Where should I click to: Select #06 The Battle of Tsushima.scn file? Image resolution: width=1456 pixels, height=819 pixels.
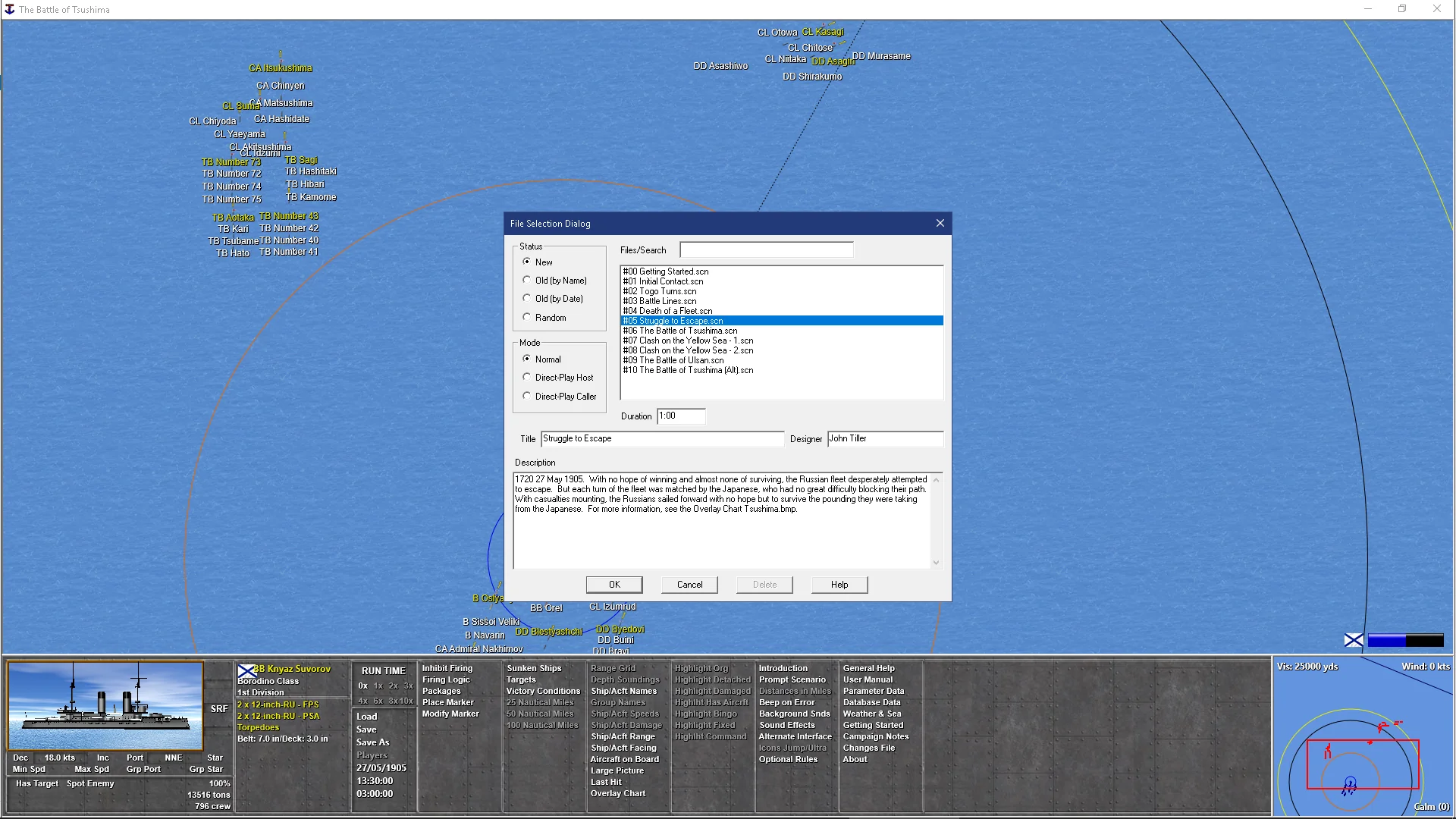pyautogui.click(x=680, y=331)
